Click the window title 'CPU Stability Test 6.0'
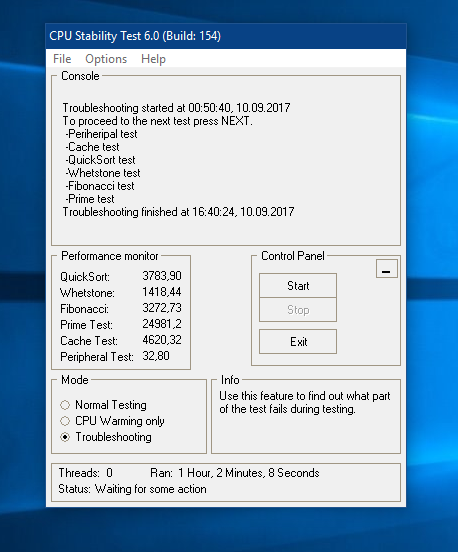The height and width of the screenshot is (552, 458). pyautogui.click(x=135, y=36)
